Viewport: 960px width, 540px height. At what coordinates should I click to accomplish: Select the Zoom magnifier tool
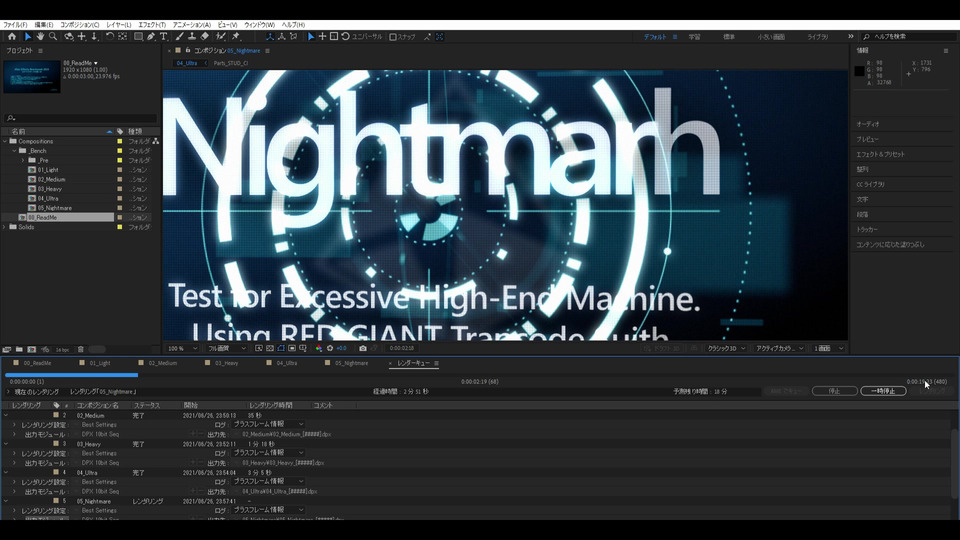pos(53,37)
